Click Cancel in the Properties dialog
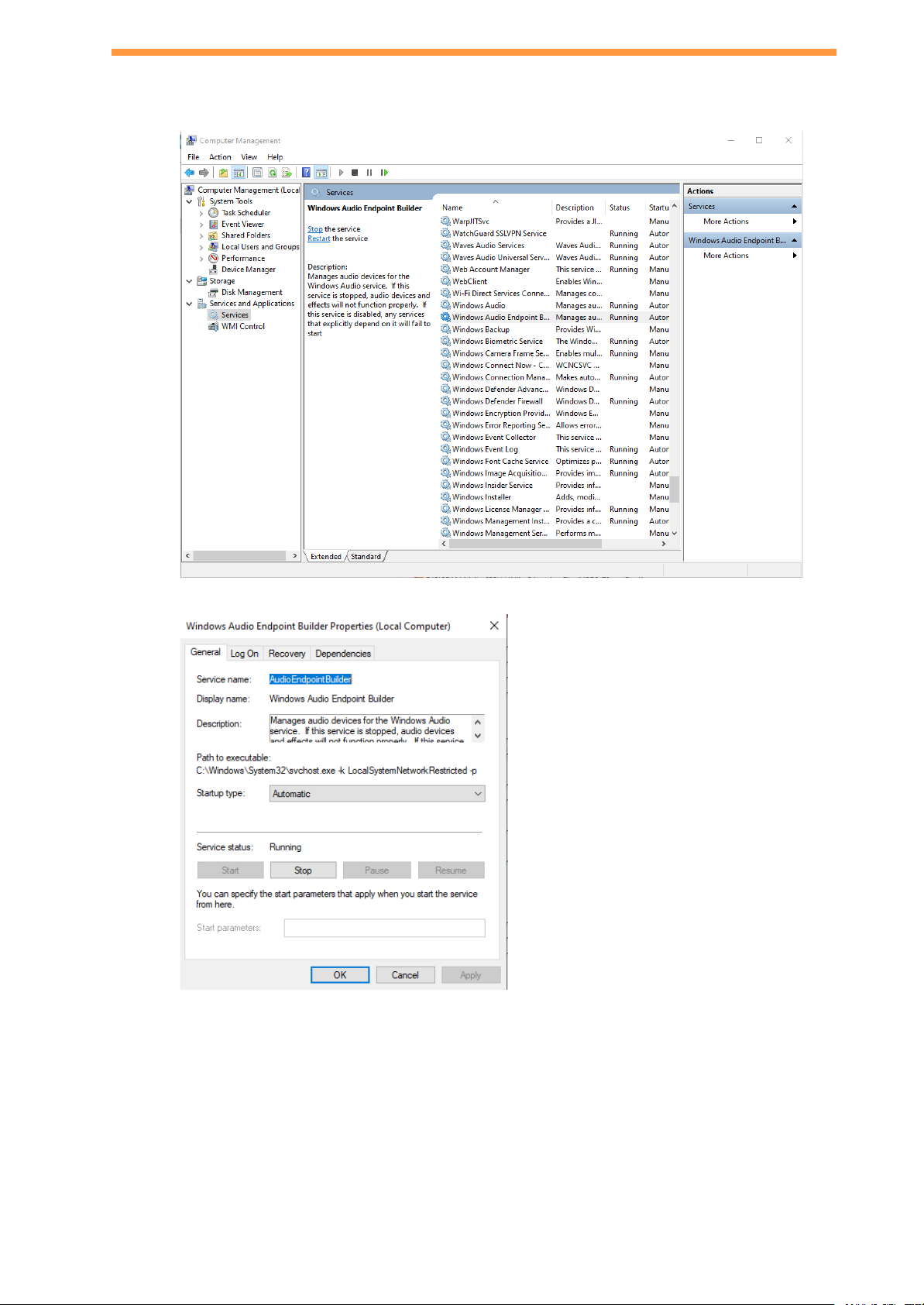This screenshot has height=1305, width=924. [x=405, y=975]
